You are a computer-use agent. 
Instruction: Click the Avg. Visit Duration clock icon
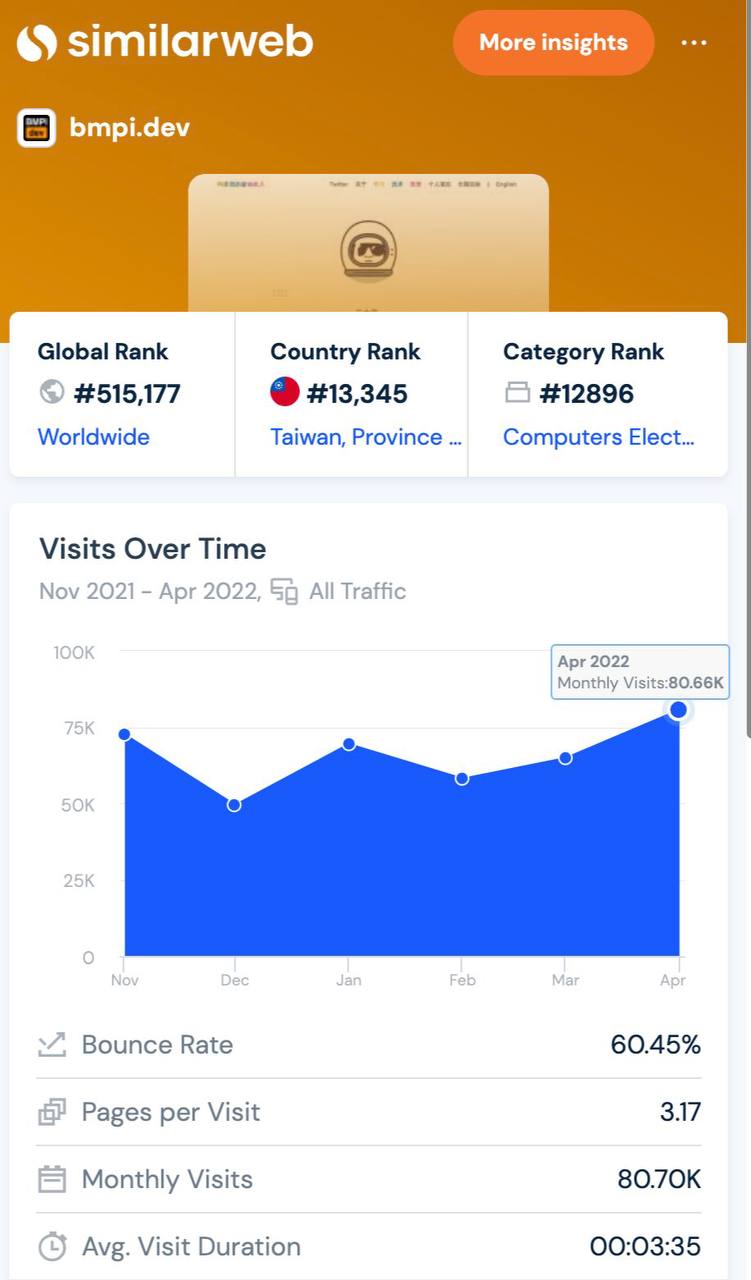pos(52,1247)
